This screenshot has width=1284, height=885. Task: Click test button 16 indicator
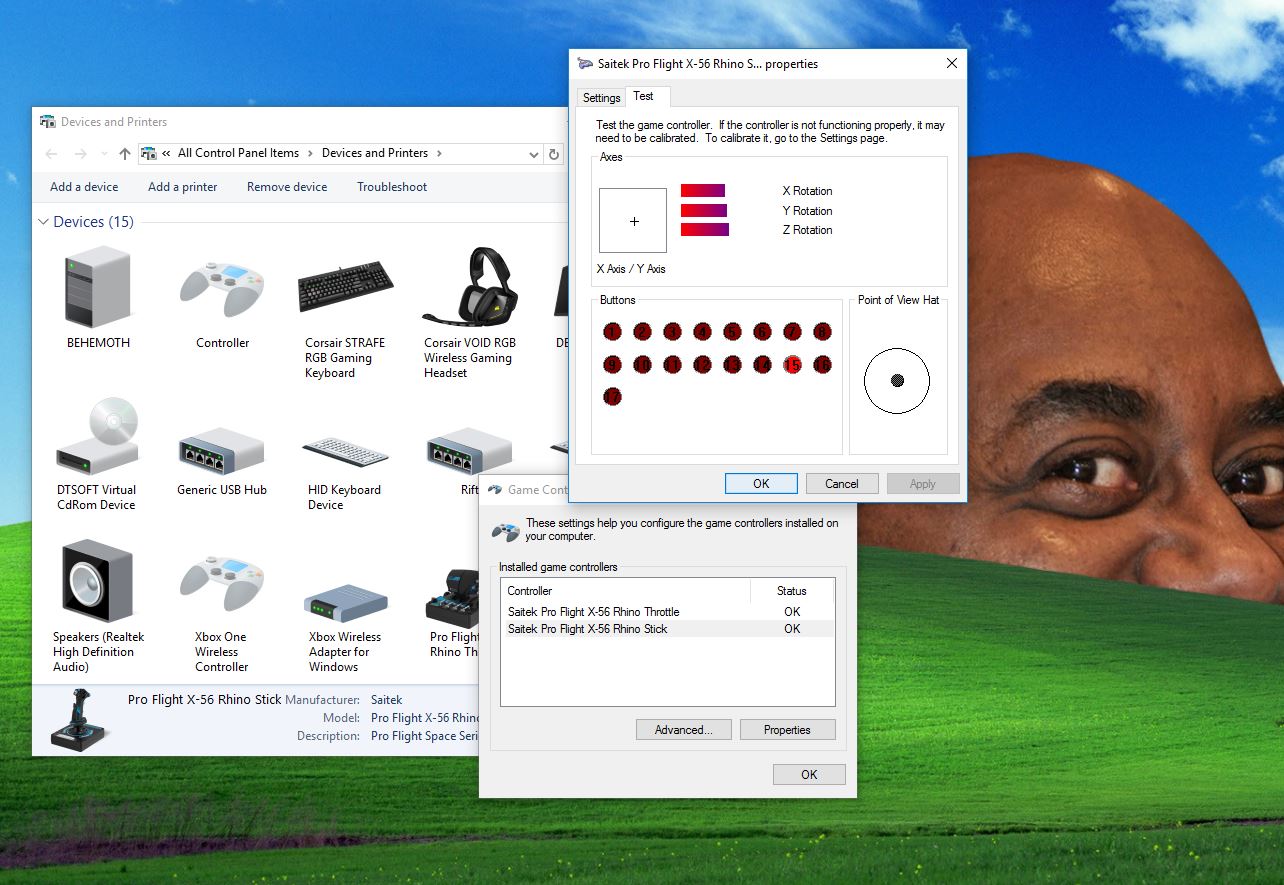[x=822, y=365]
